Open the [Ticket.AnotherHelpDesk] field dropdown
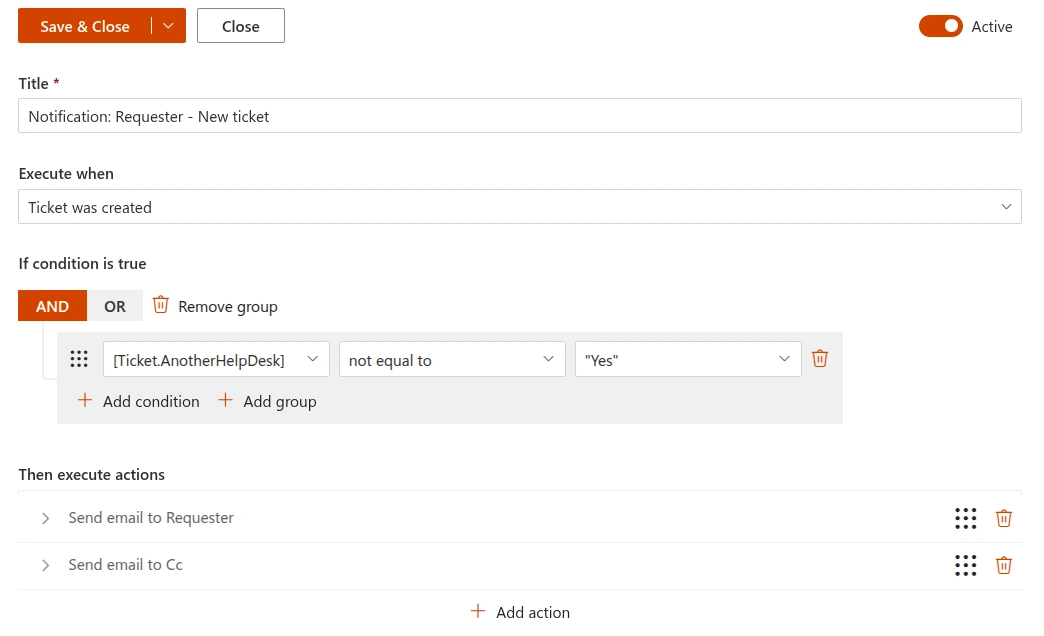The image size is (1044, 636). (x=216, y=359)
